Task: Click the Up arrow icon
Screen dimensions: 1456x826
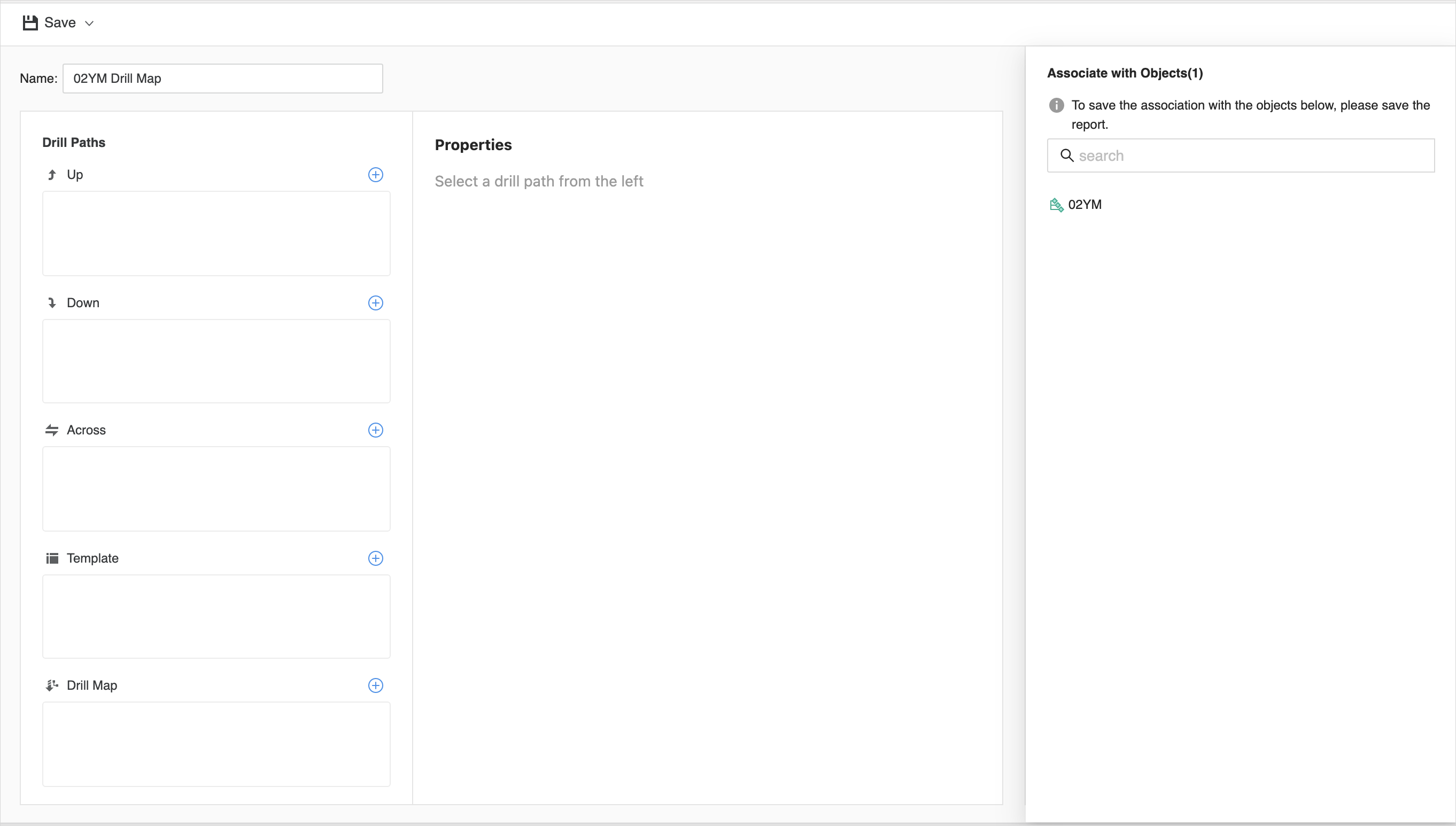Action: tap(52, 175)
